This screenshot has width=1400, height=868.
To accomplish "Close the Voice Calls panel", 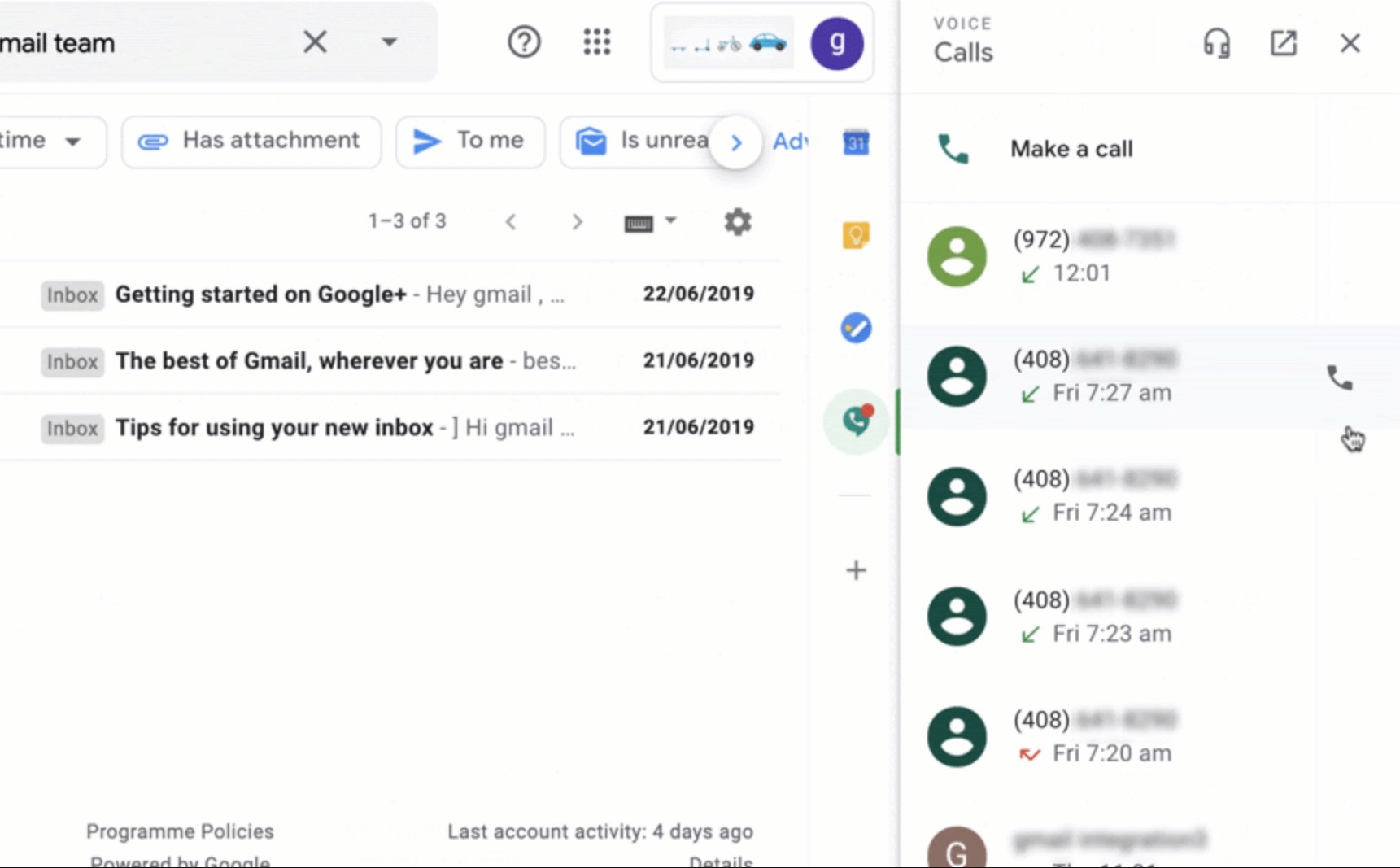I will click(1350, 43).
